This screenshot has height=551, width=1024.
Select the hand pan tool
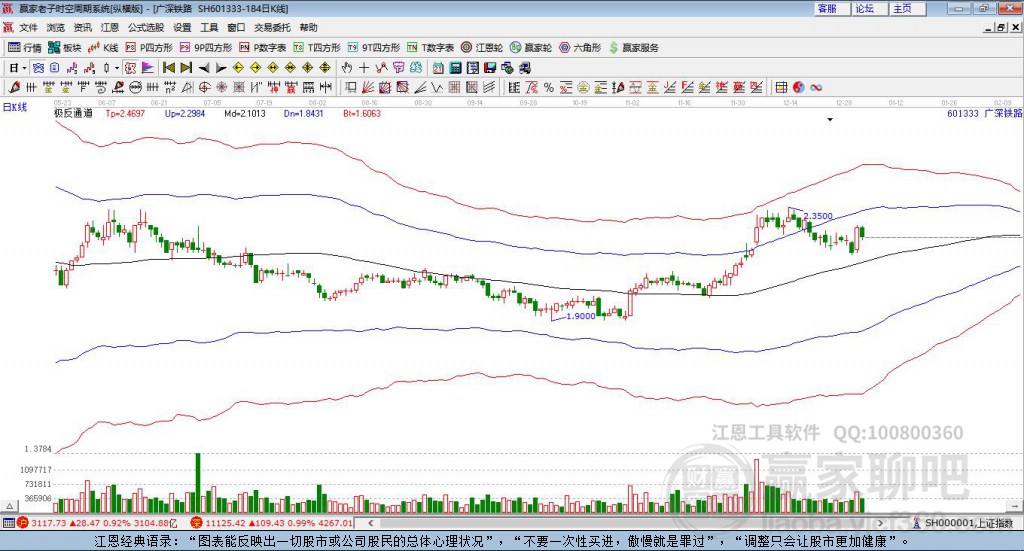pos(347,68)
